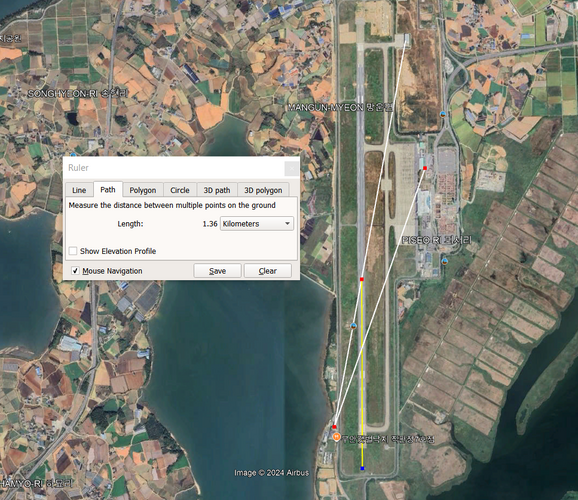Close the Ruler dialog
Image resolution: width=578 pixels, height=500 pixels.
(x=292, y=169)
